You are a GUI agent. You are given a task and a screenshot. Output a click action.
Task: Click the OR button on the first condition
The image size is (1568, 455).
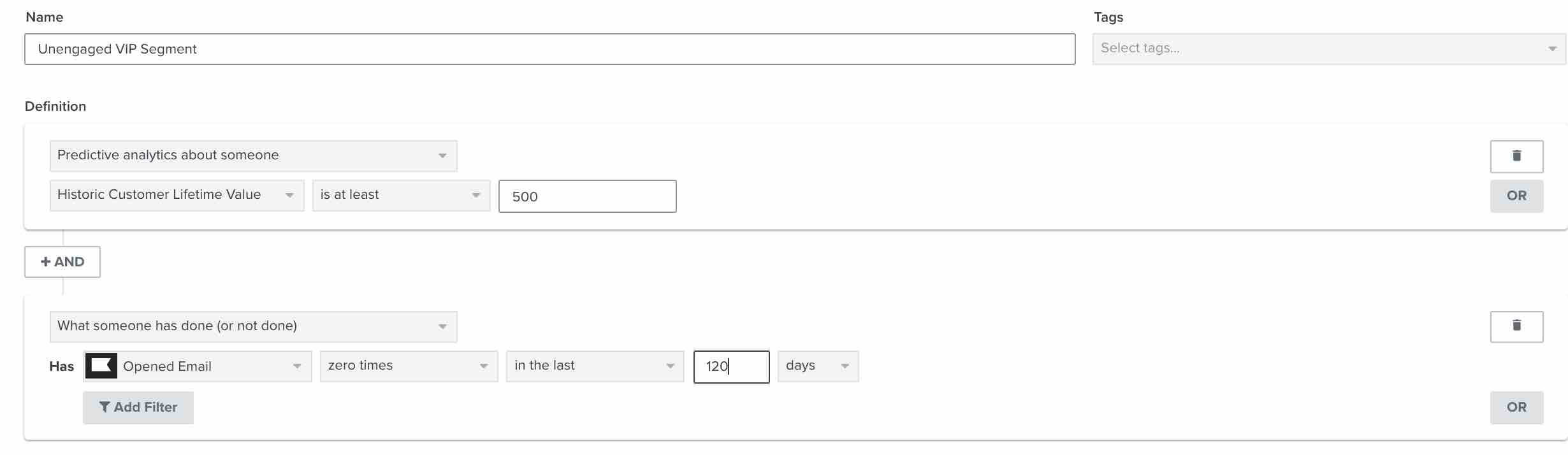(x=1516, y=196)
